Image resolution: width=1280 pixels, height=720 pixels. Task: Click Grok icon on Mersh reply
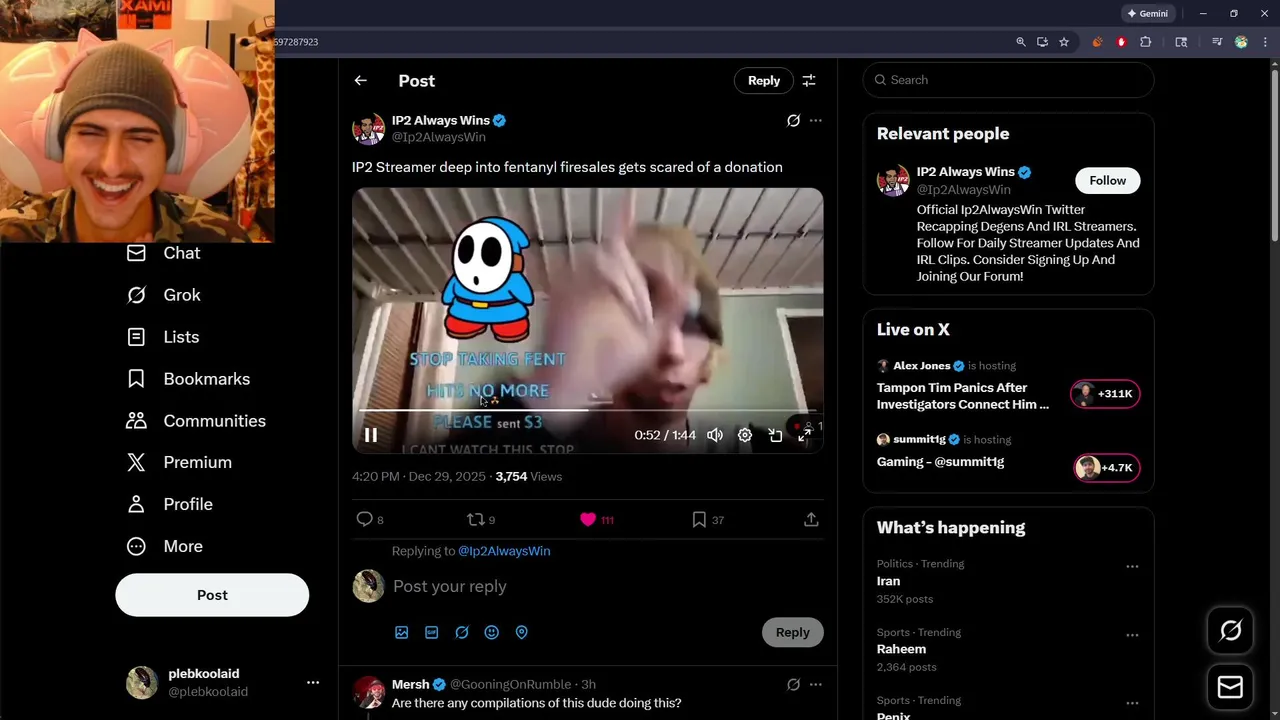[793, 684]
